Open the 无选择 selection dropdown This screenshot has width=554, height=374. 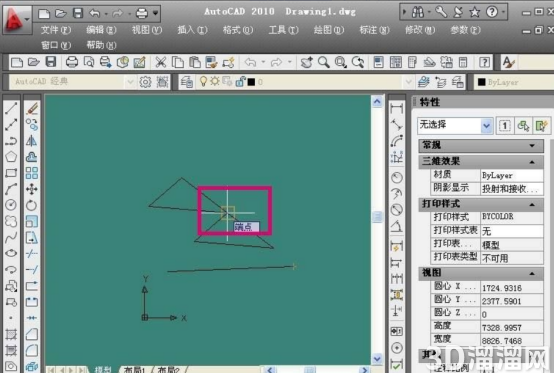[487, 125]
